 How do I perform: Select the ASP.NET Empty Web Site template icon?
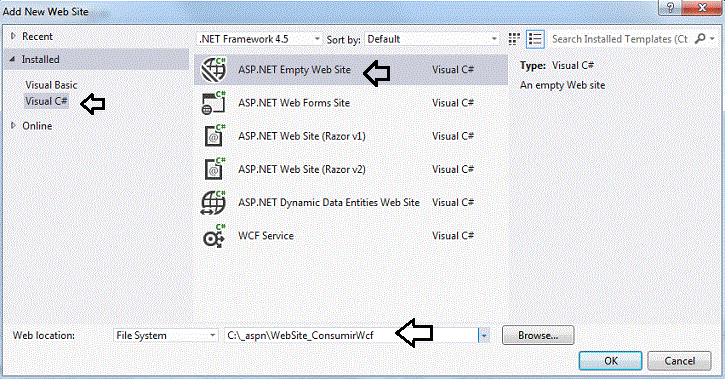[x=214, y=70]
